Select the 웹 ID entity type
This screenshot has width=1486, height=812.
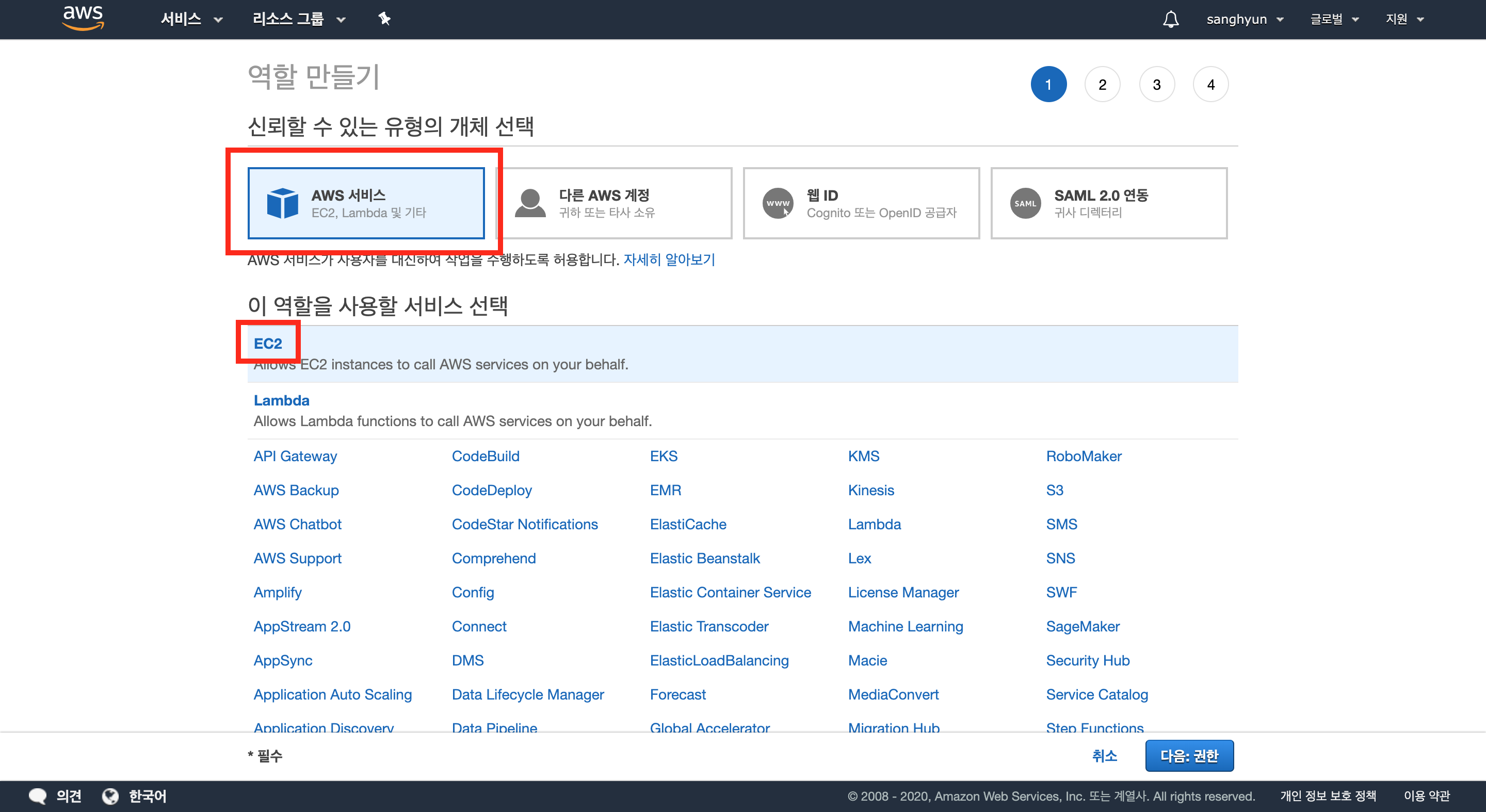(862, 203)
